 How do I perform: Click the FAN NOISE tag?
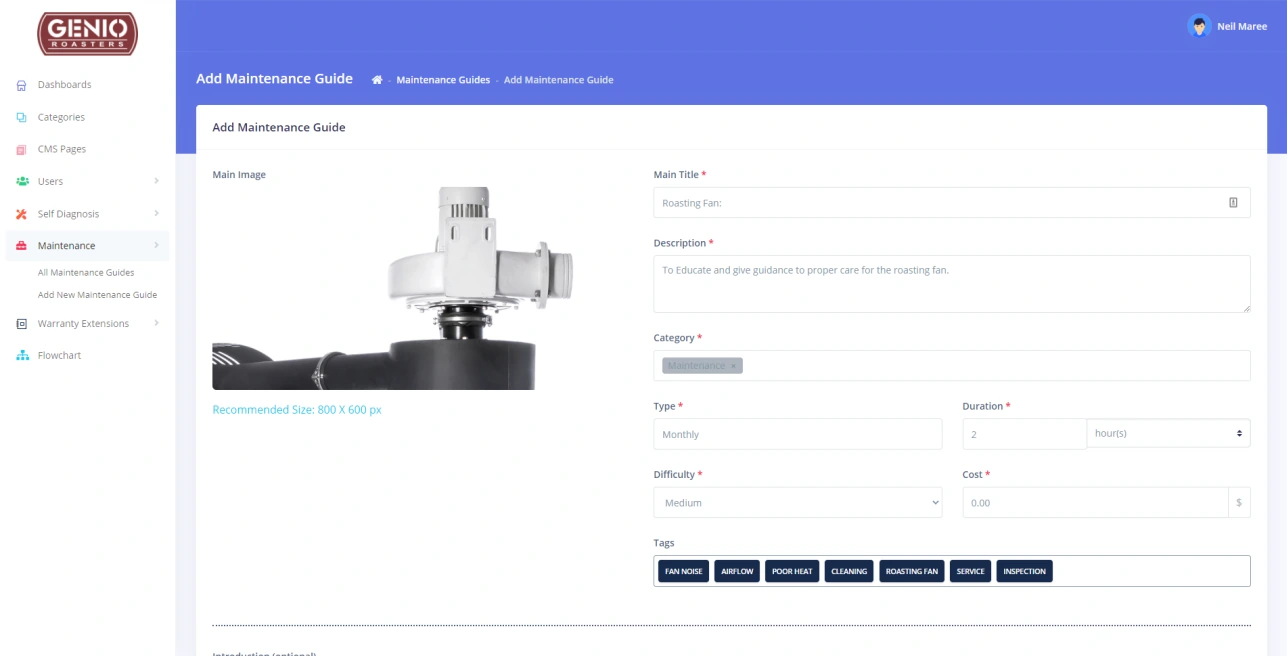(x=683, y=571)
